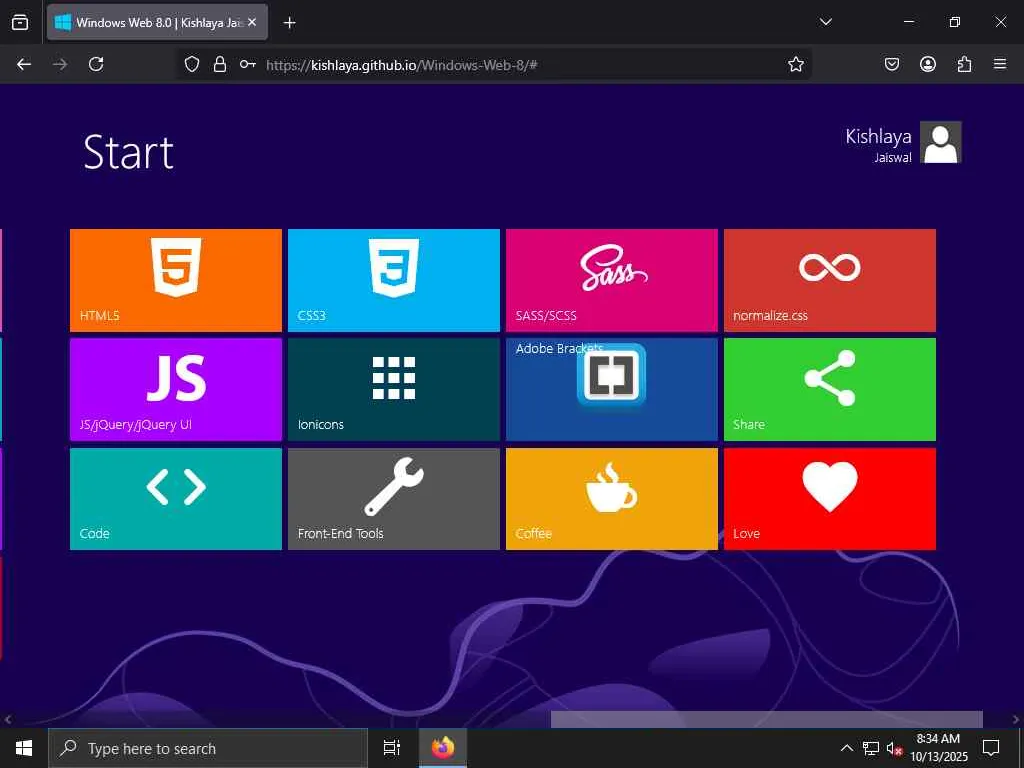Open the CSS3 tile
Screen dimensions: 1024x768
[394, 280]
